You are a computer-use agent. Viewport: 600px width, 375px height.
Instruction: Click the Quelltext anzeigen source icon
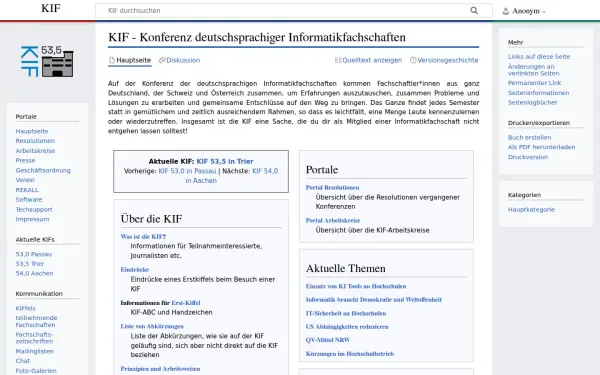(x=338, y=60)
